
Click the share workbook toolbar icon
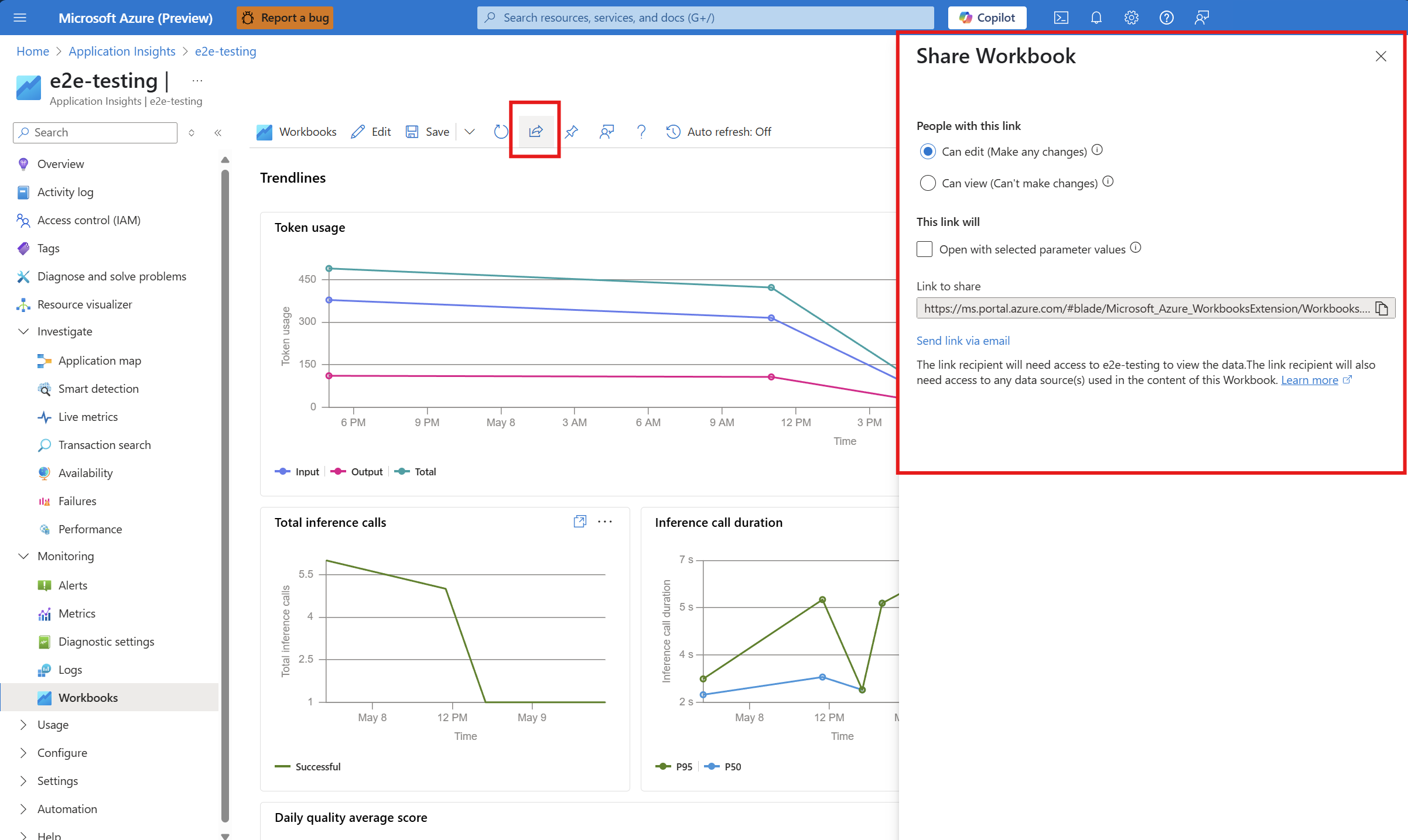click(x=535, y=132)
